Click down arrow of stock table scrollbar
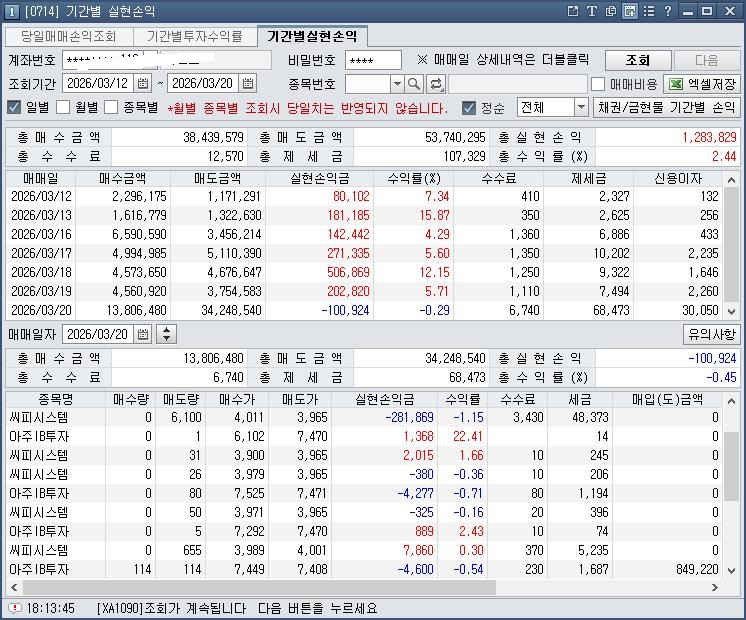This screenshot has width=746, height=620. click(x=731, y=570)
